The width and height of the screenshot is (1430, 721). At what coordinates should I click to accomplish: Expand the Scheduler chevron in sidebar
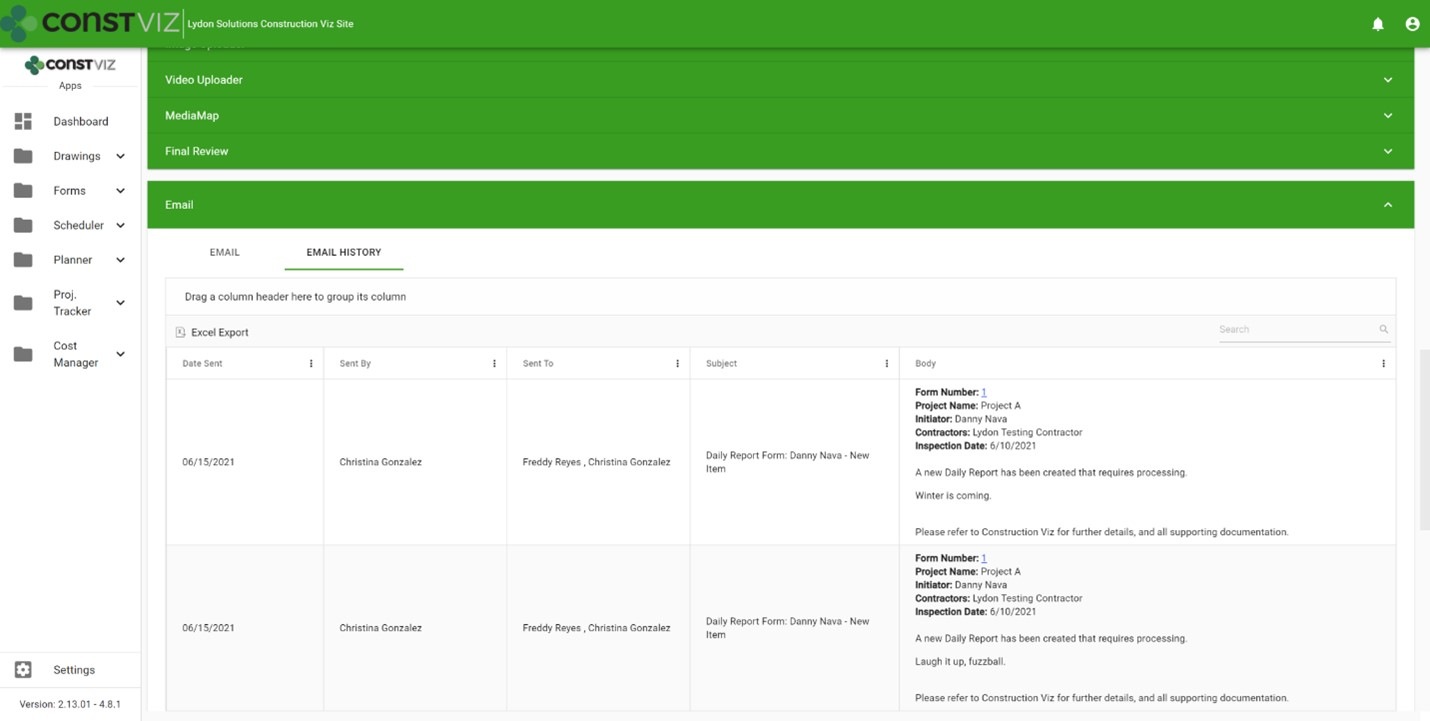tap(120, 225)
